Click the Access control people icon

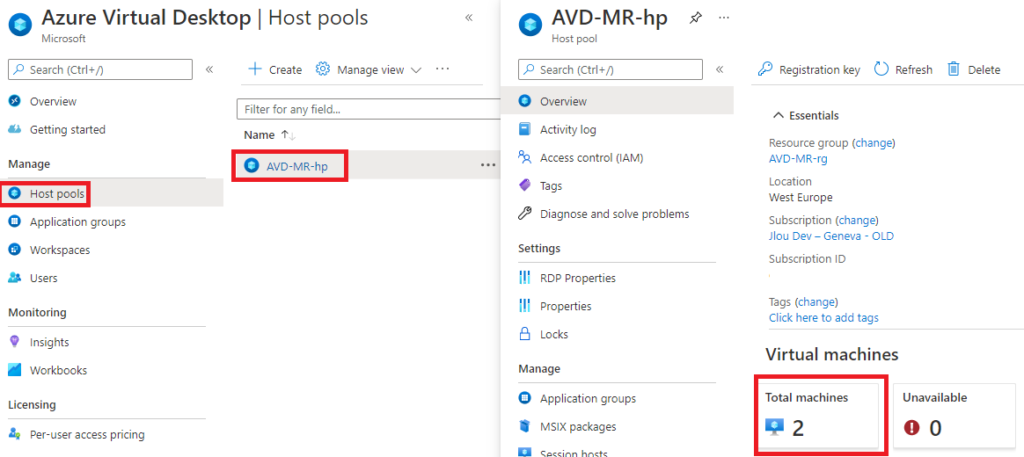[x=524, y=157]
